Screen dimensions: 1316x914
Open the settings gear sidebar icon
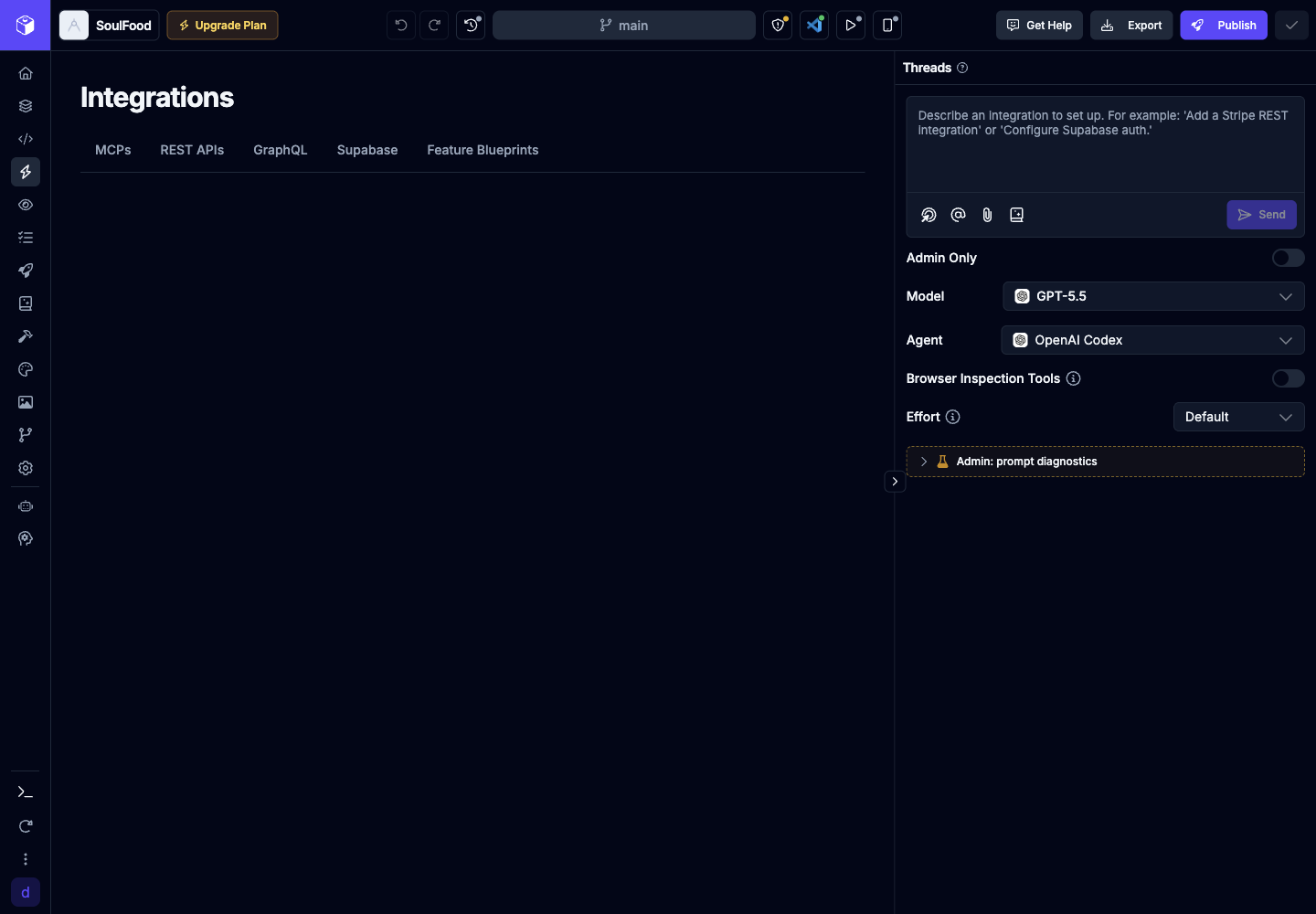tap(26, 468)
